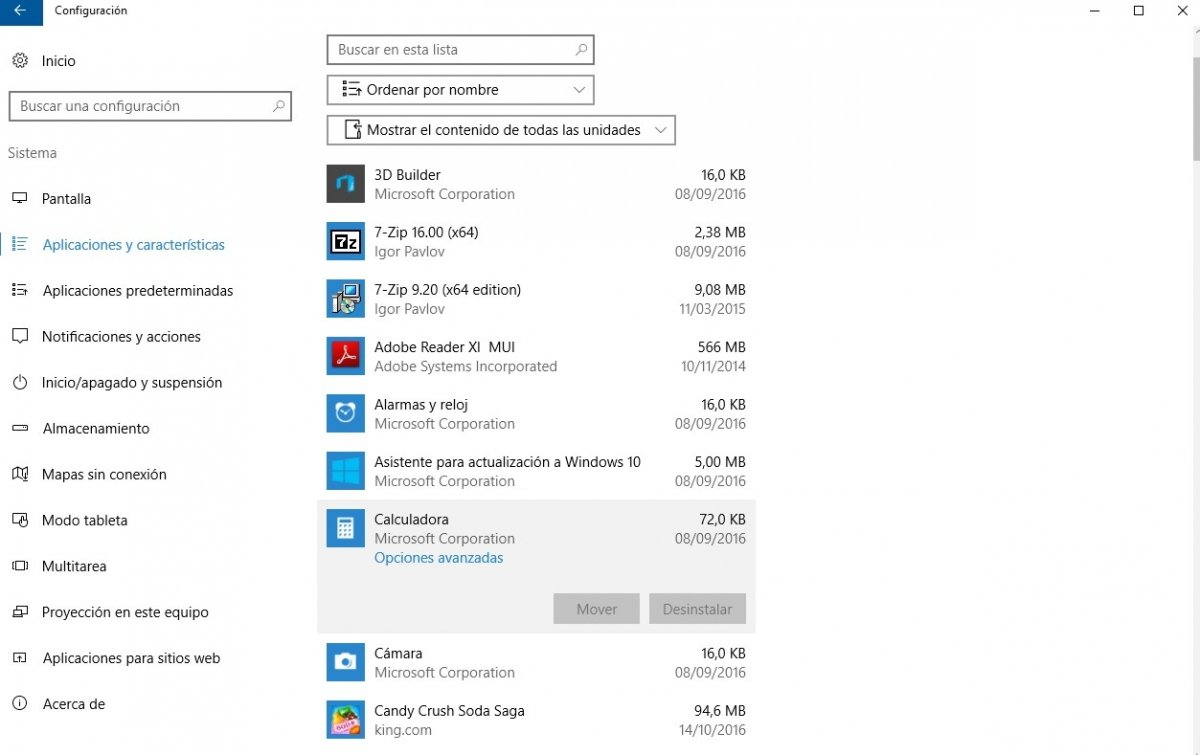Go back with the arrow button
1200x755 pixels.
click(21, 11)
